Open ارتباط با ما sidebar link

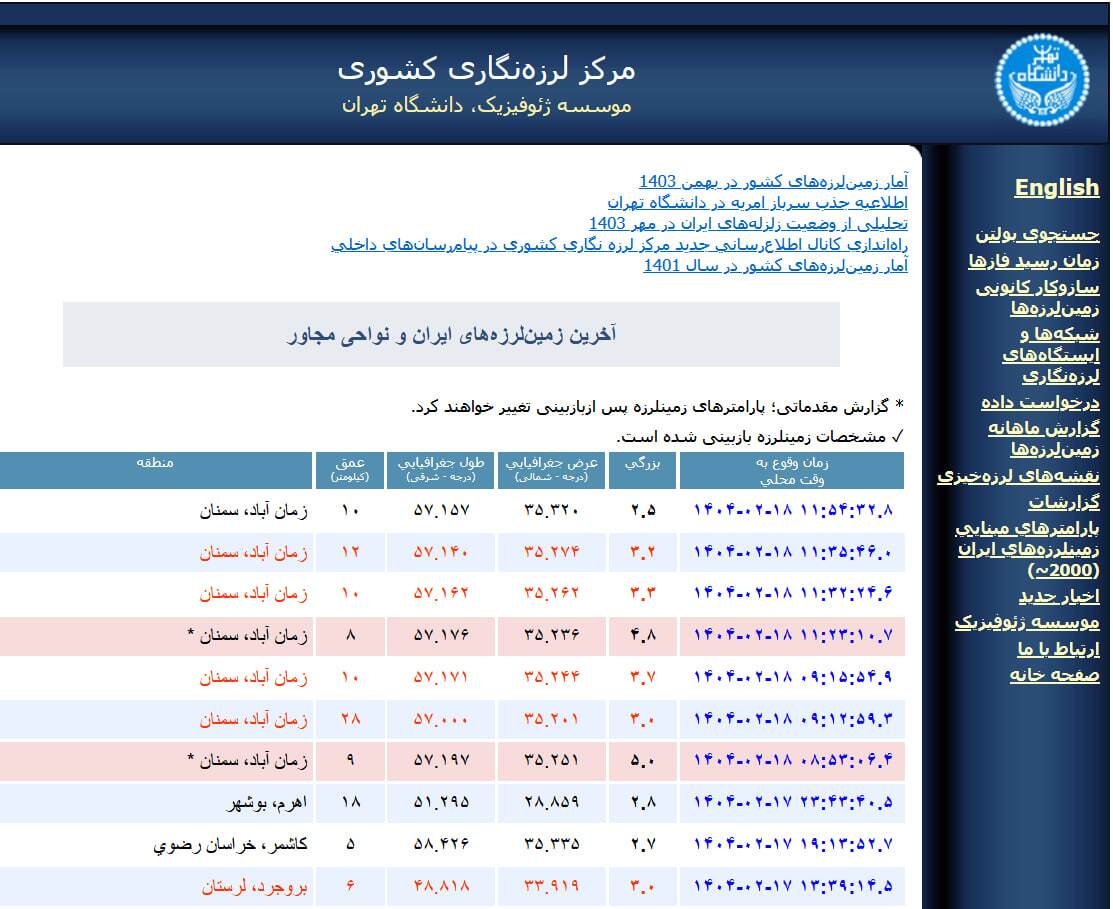[x=1058, y=649]
